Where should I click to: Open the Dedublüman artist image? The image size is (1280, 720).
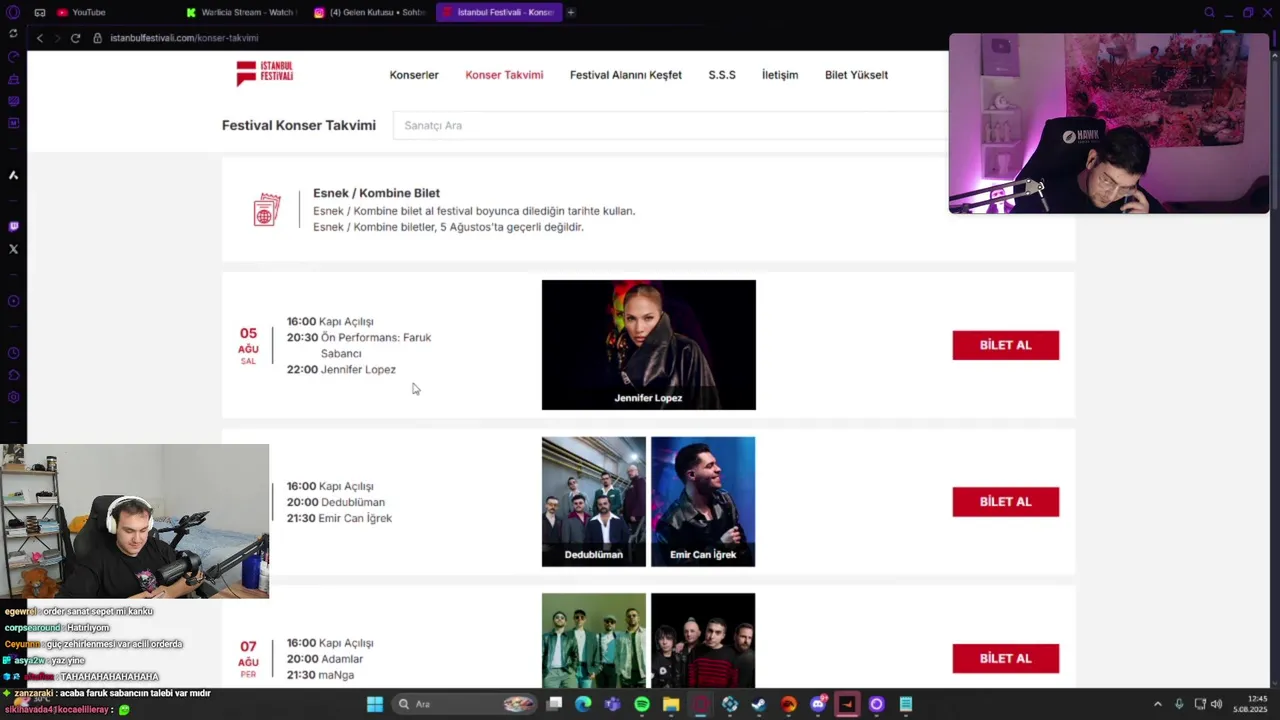(594, 502)
